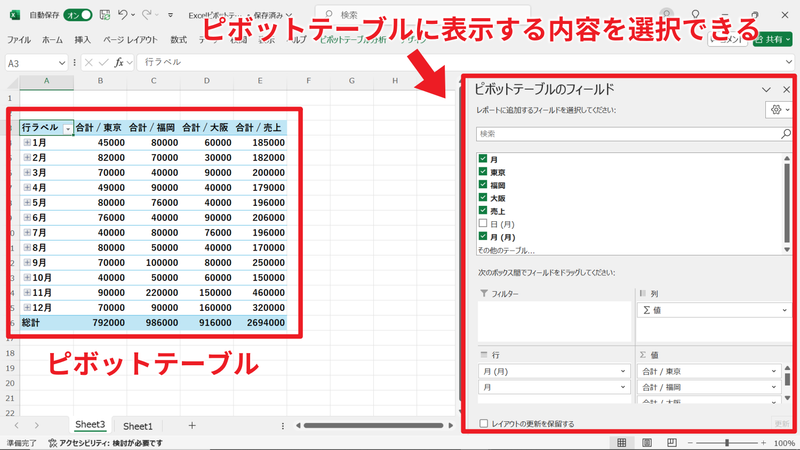
Task: Uncheck the 東京 field checkbox
Action: 483,171
